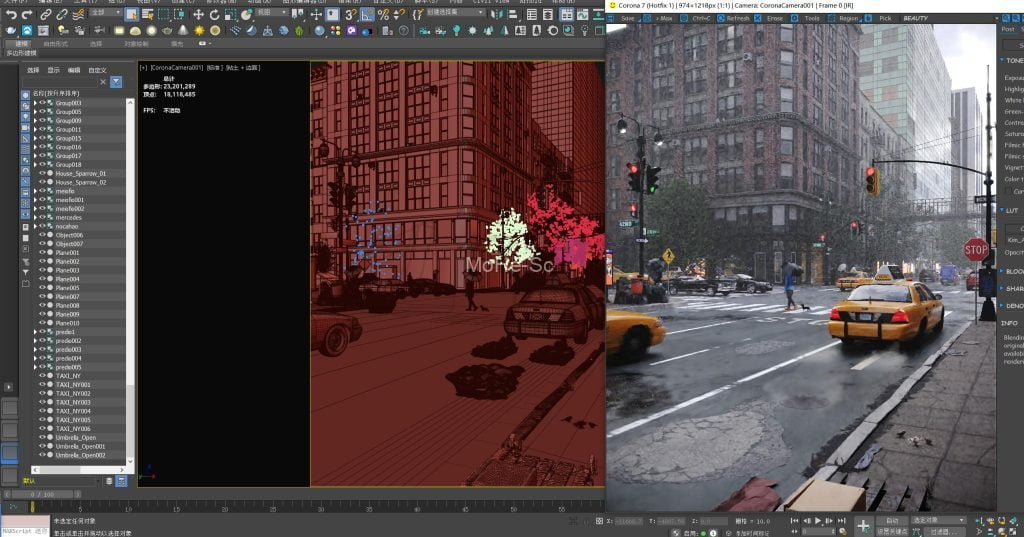Toggle the Percent Snap tool
1024x537 pixels.
[x=383, y=15]
